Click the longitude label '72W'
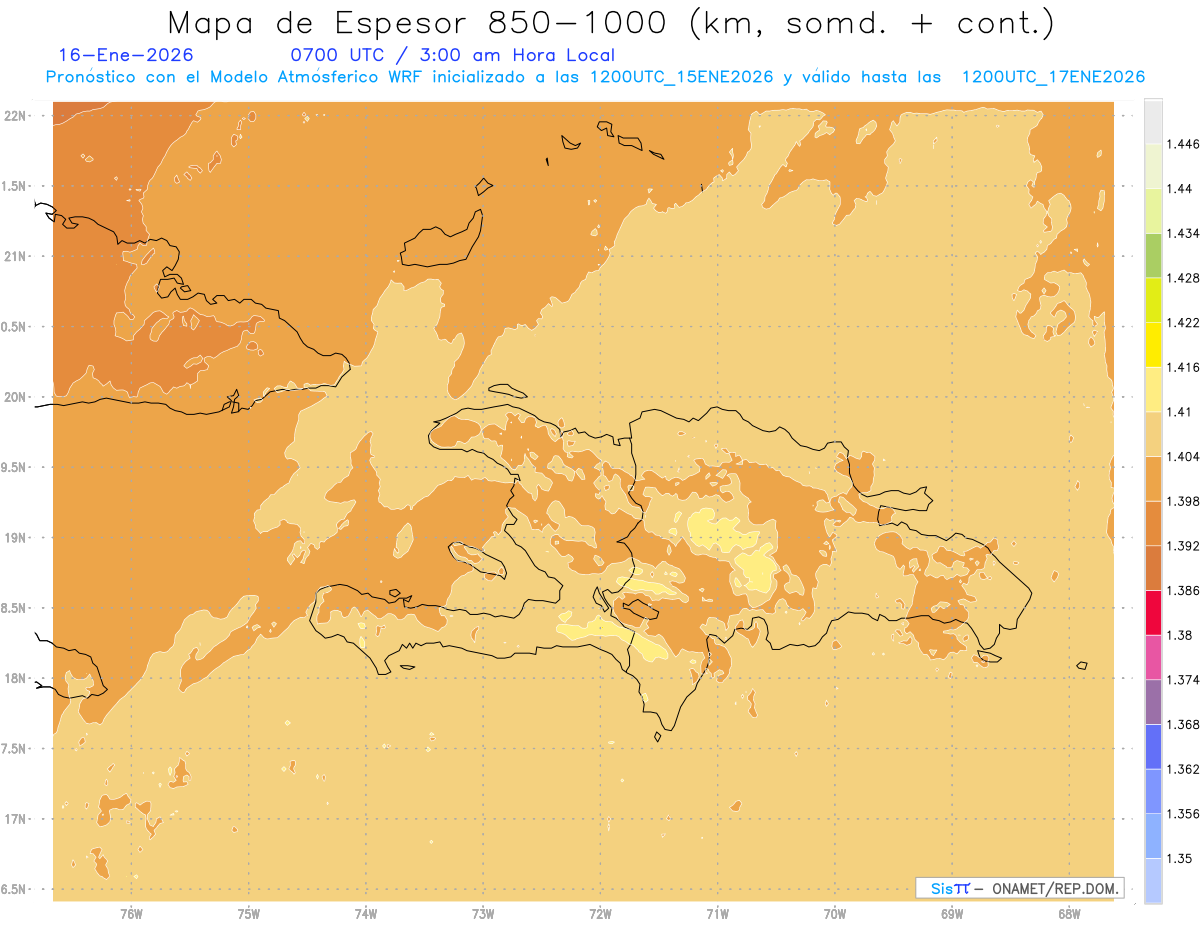The image size is (1200, 927). (x=600, y=913)
